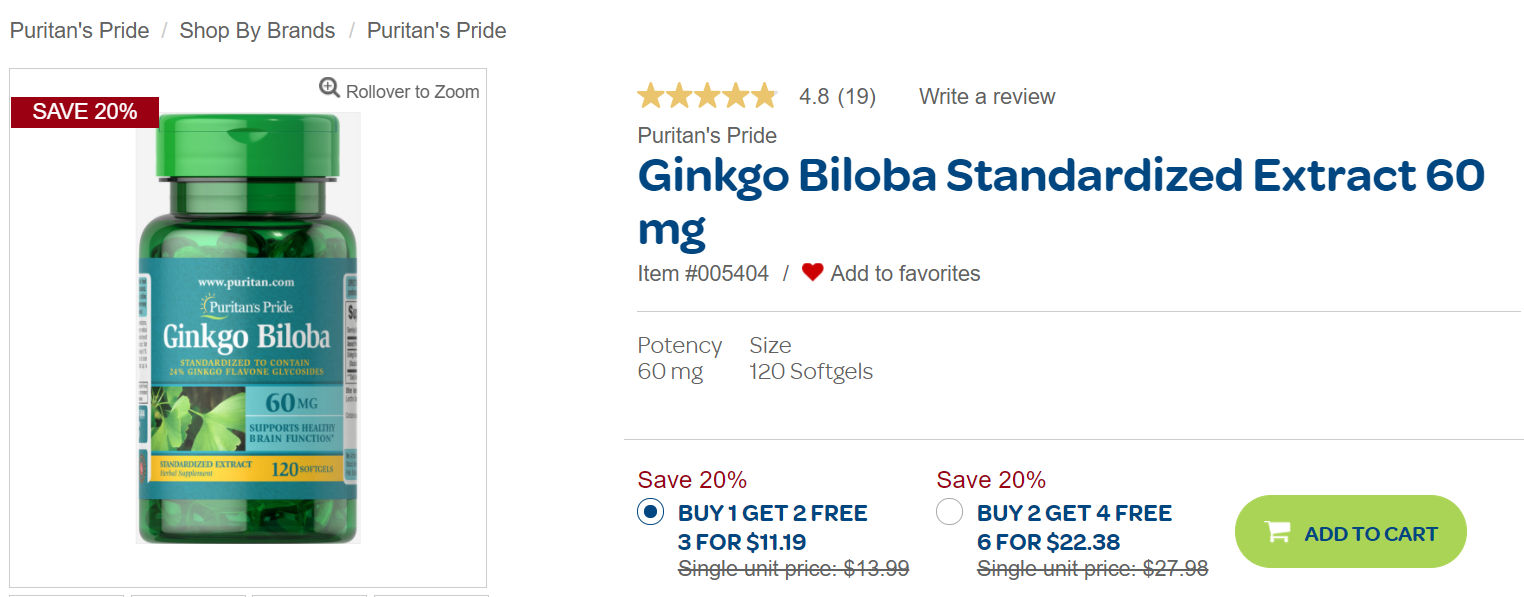Open the Write a review link
The width and height of the screenshot is (1524, 597).
point(987,96)
